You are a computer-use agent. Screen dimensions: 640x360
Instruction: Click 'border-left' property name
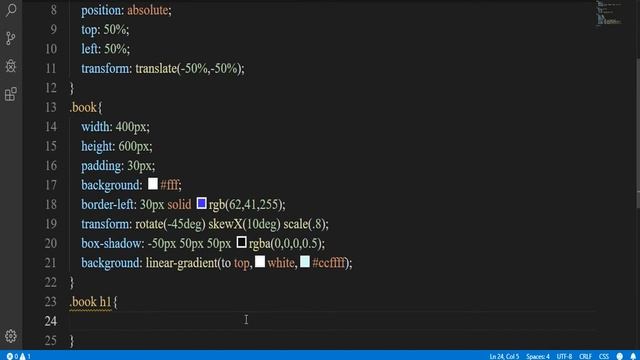107,204
